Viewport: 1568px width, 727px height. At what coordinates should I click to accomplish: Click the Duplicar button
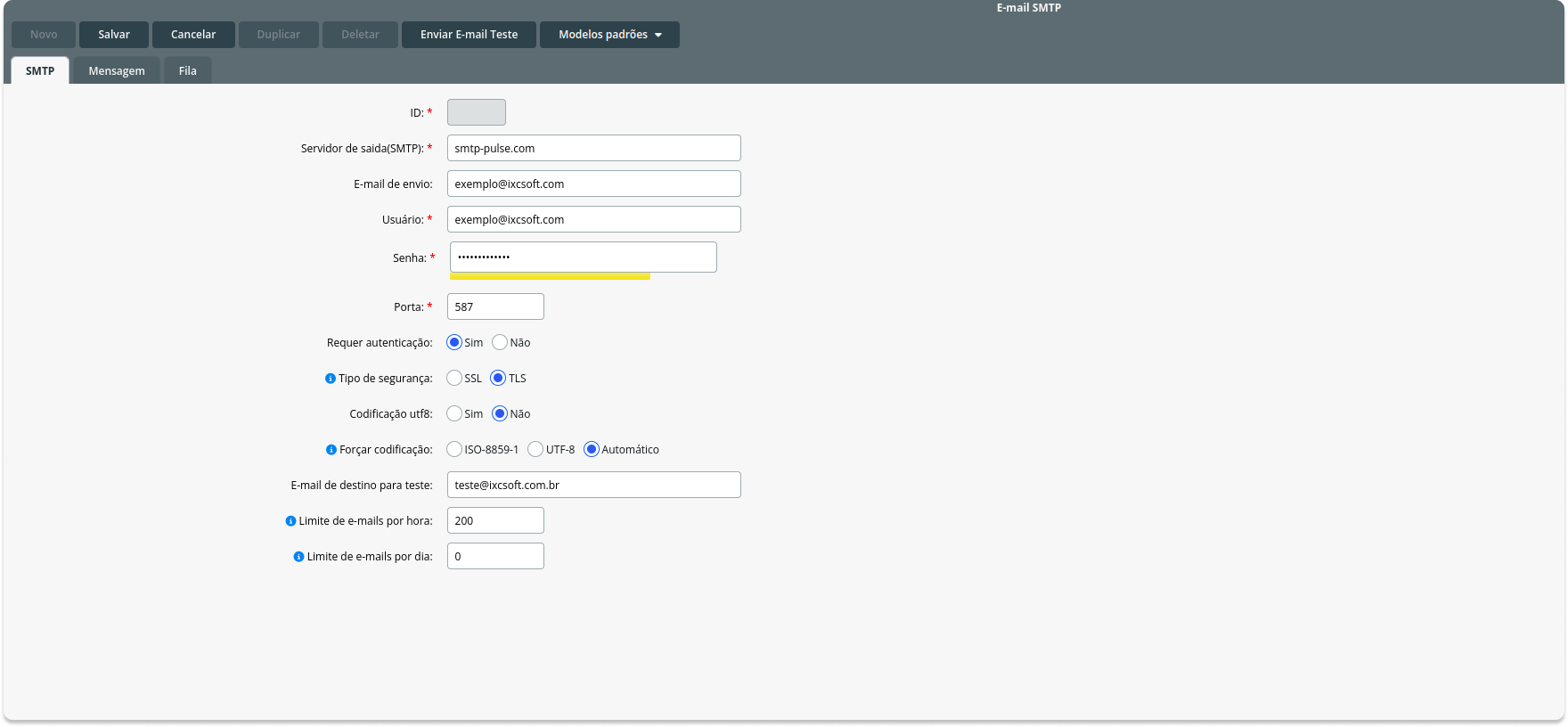[x=279, y=35]
